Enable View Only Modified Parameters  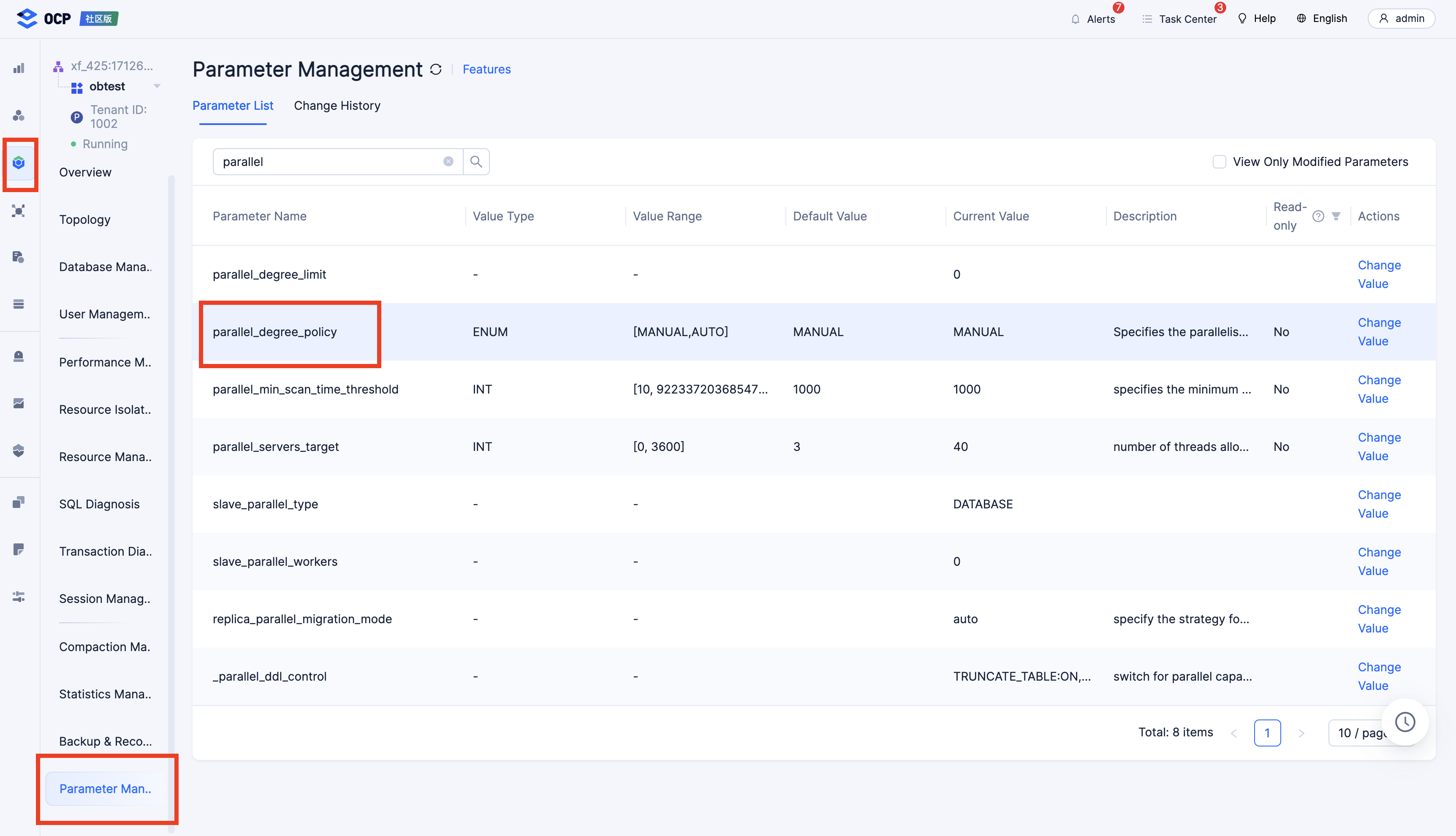pos(1219,161)
